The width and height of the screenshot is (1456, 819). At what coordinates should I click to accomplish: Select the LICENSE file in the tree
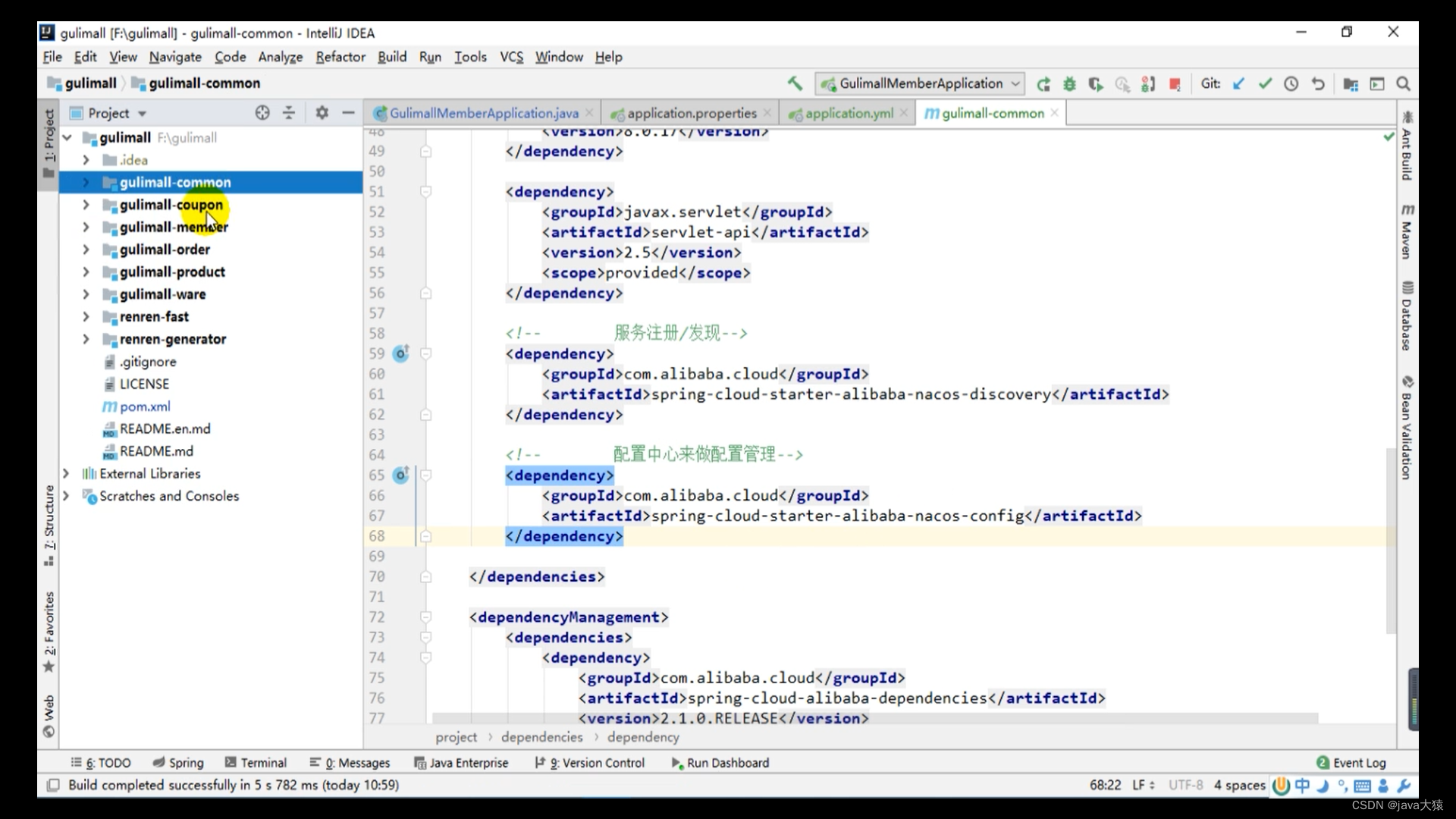(144, 384)
